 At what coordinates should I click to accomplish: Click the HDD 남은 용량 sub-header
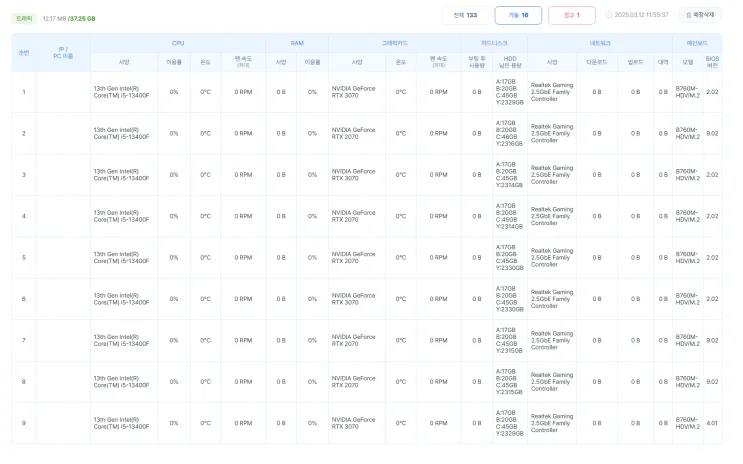pos(510,62)
